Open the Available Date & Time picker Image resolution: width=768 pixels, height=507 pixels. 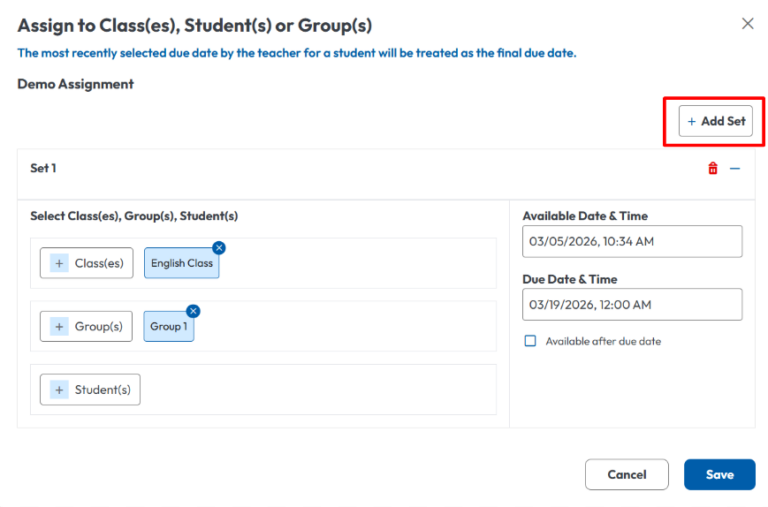(632, 241)
